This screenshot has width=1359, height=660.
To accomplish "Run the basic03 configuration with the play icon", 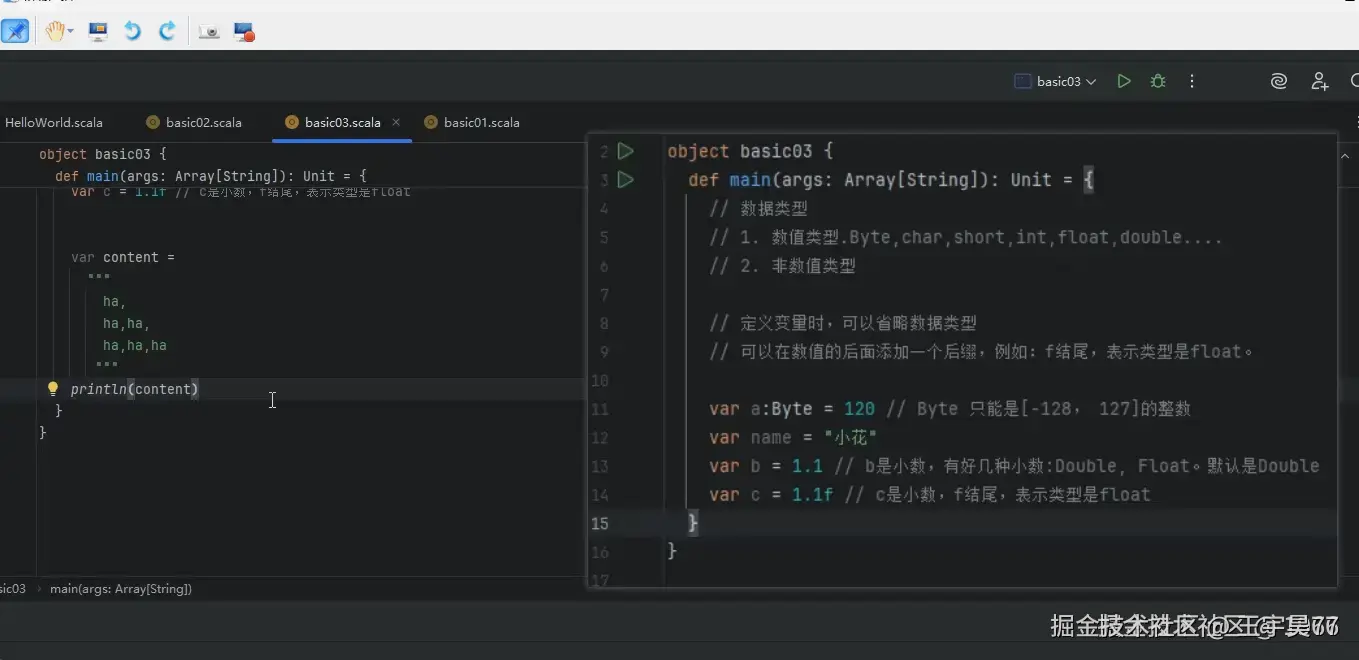I will [x=1123, y=81].
